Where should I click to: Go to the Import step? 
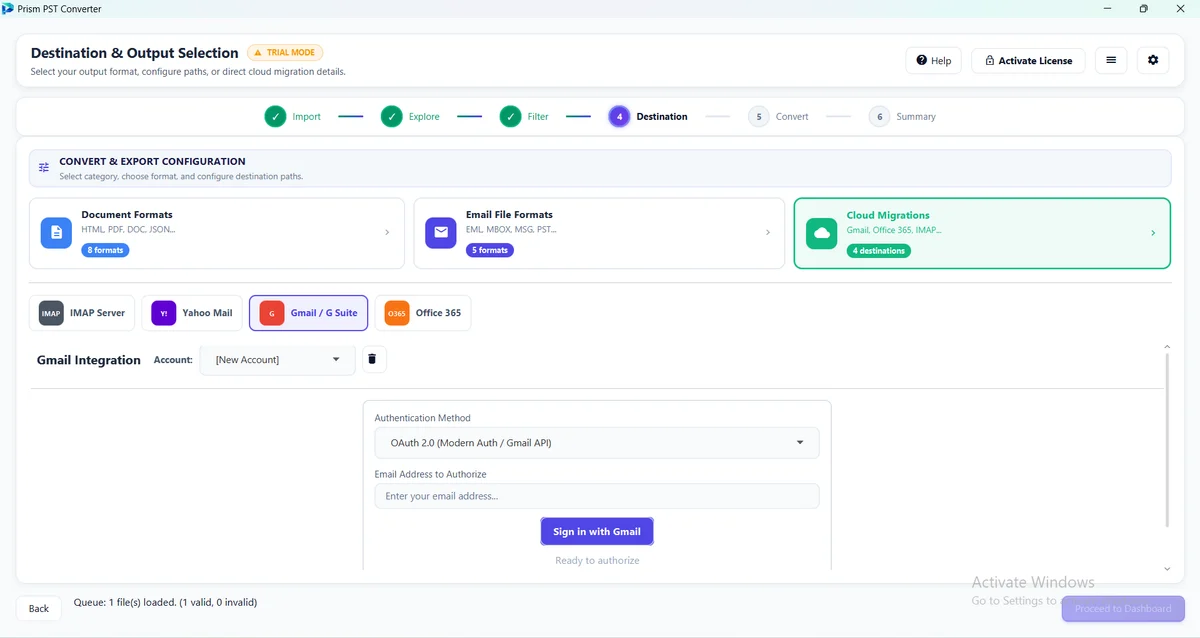coord(293,117)
